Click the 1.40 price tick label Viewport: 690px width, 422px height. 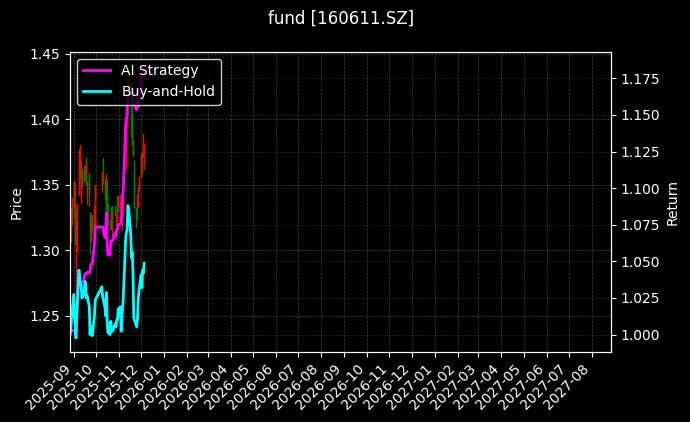(44, 120)
